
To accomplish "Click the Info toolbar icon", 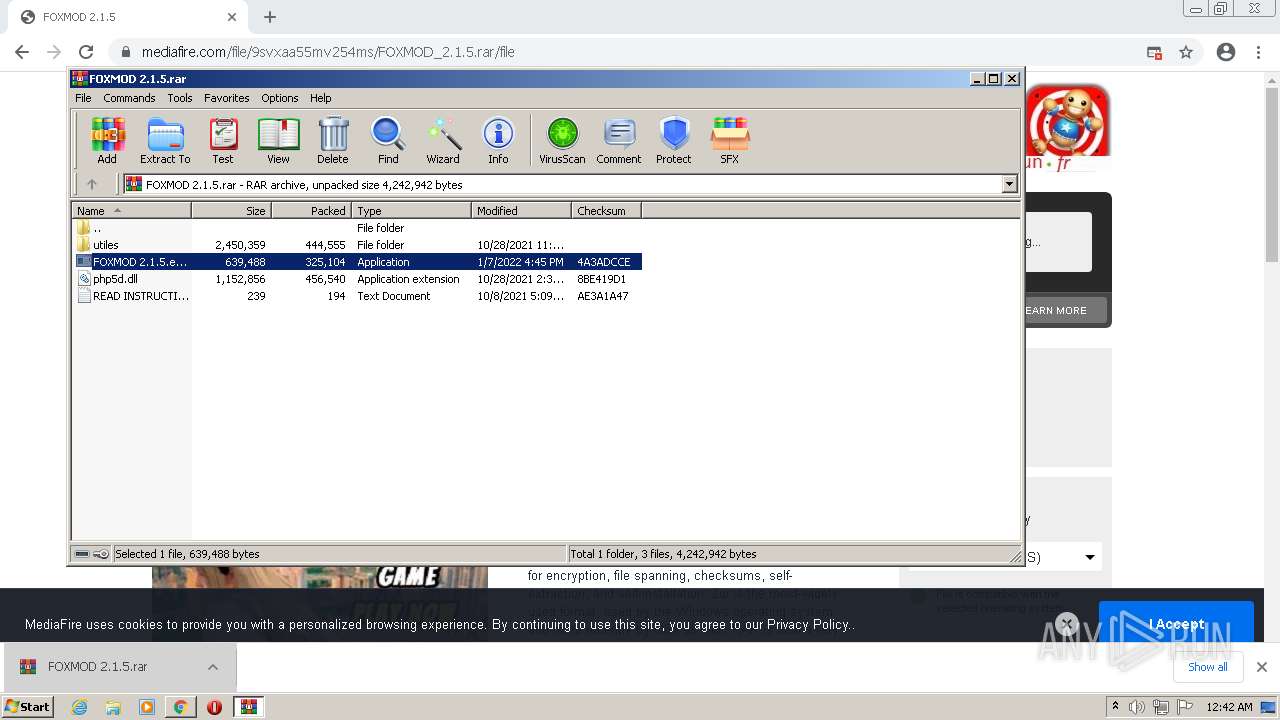I will click(x=498, y=140).
